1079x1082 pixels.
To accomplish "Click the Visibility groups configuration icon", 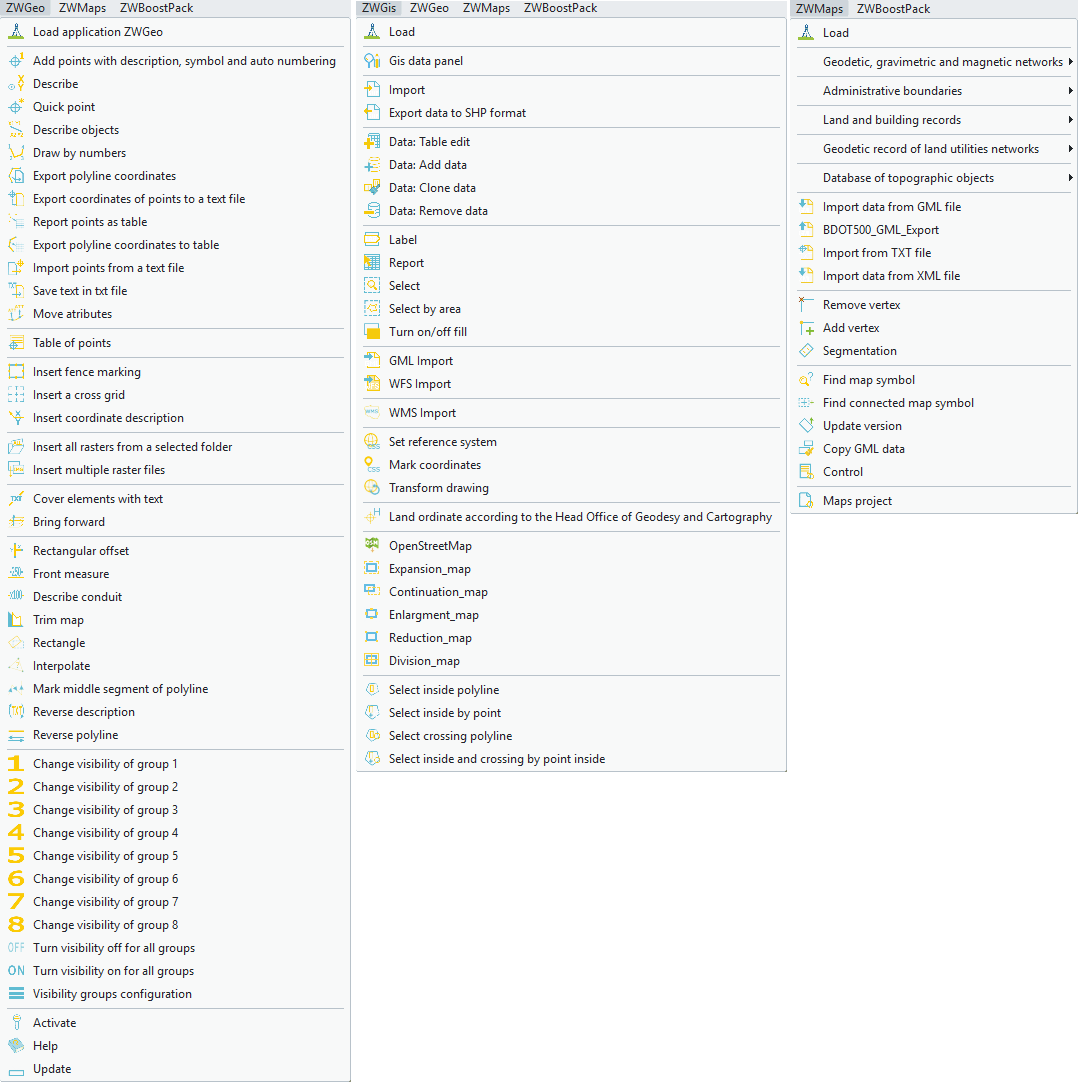I will coord(16,994).
